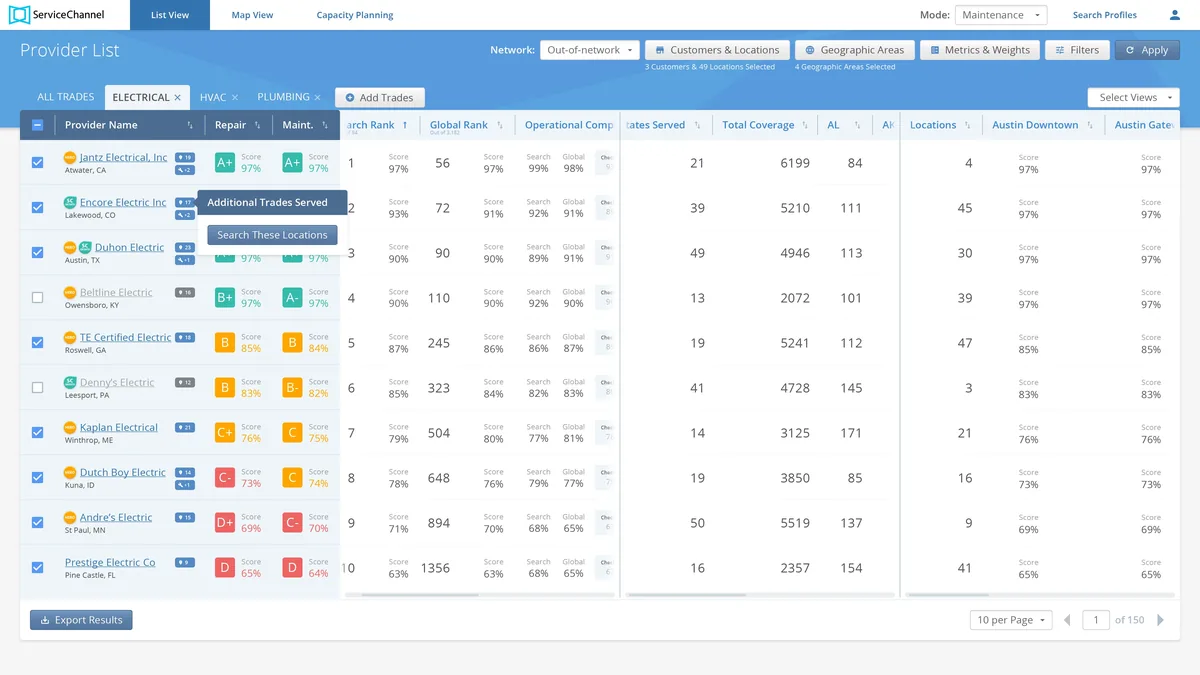Toggle the select-all checkbox in table header
Viewport: 1200px width, 675px height.
point(38,125)
